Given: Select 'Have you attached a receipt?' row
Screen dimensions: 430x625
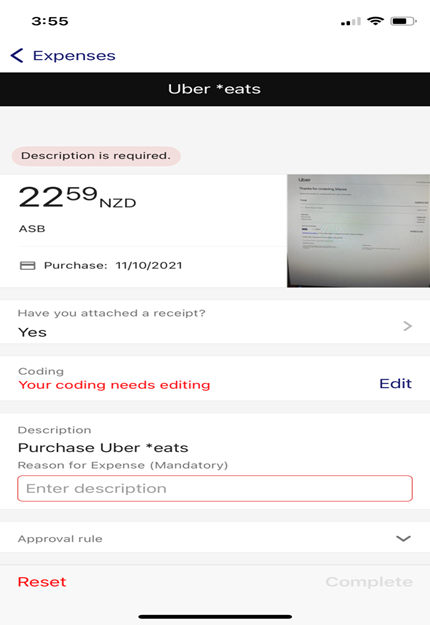Looking at the screenshot, I should (x=215, y=322).
